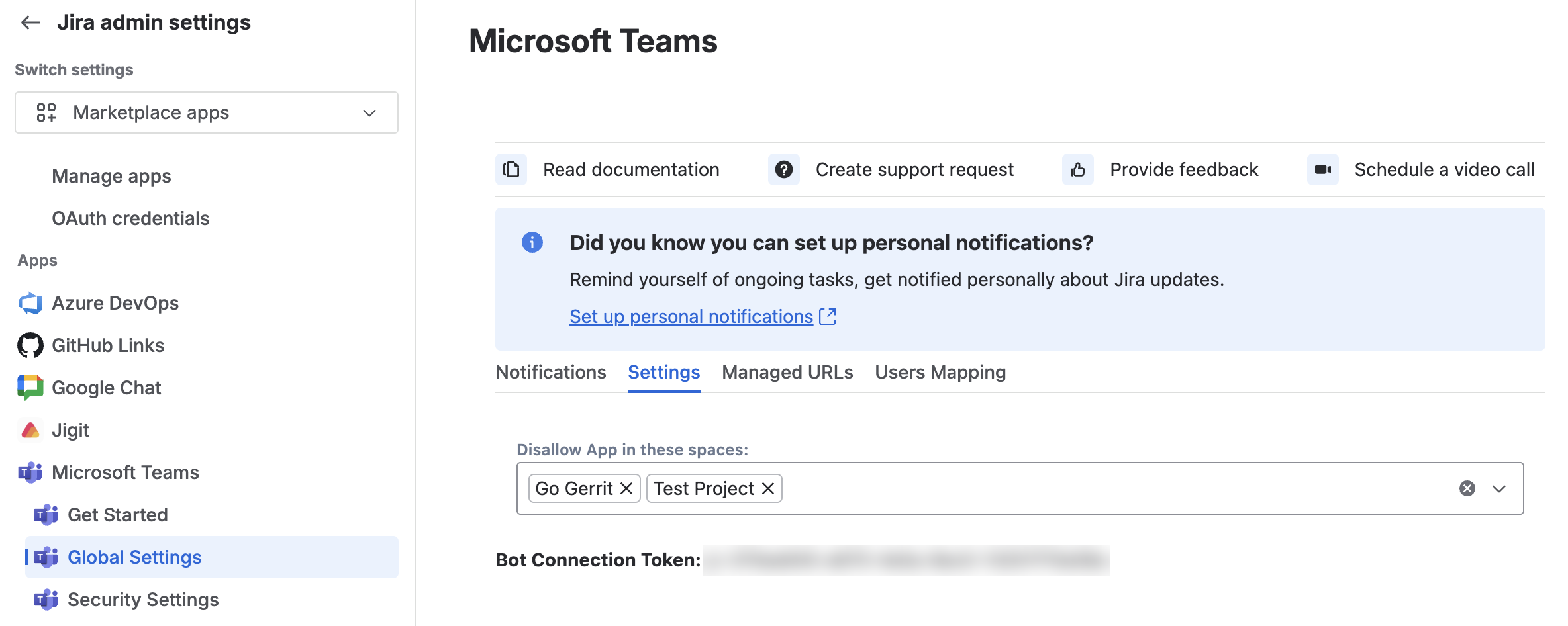Switch to the Users Mapping tab
This screenshot has width=1568, height=626.
tap(940, 372)
